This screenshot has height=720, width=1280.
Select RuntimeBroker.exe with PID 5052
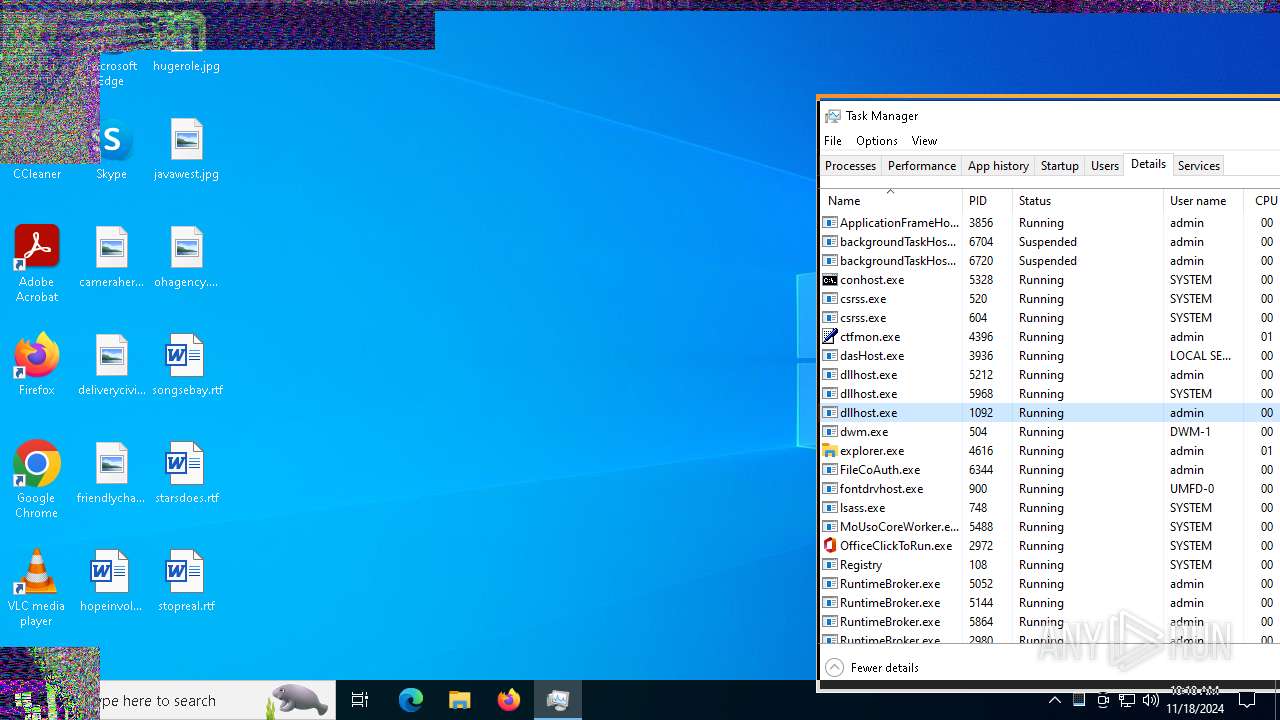coord(1050,584)
